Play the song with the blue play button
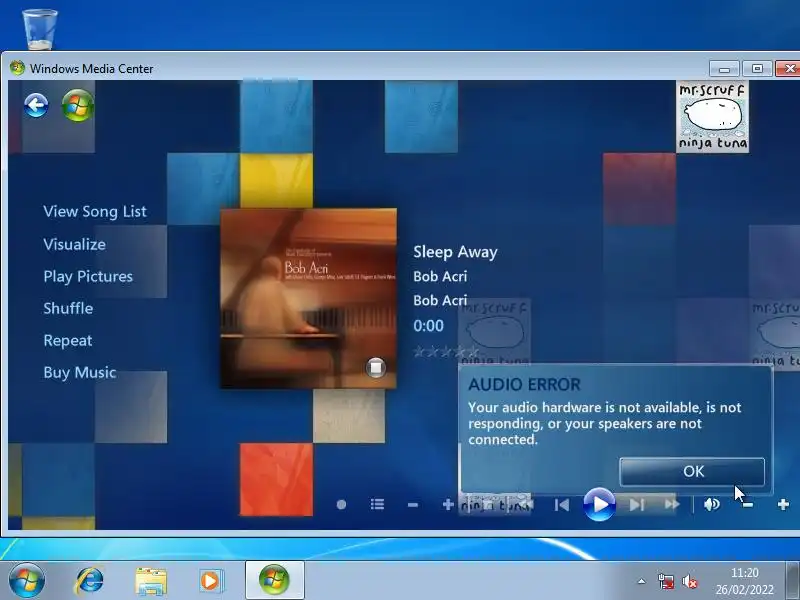The image size is (800, 600). click(599, 504)
